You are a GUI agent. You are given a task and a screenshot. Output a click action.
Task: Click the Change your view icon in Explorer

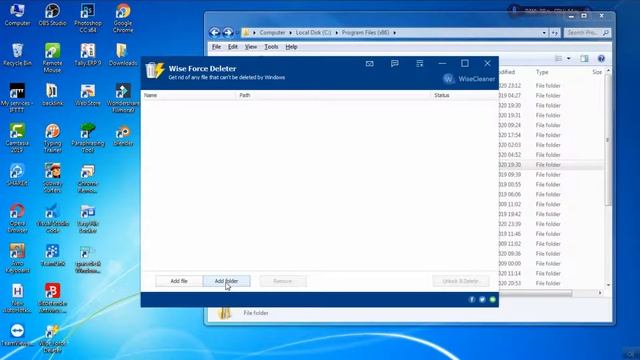coord(559,59)
